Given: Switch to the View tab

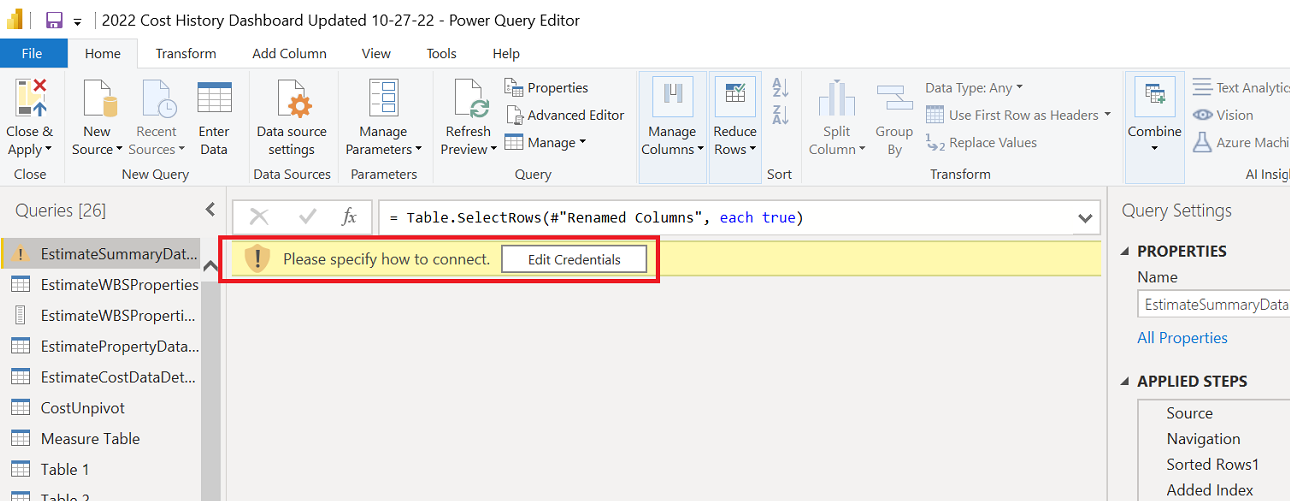Looking at the screenshot, I should click(376, 54).
